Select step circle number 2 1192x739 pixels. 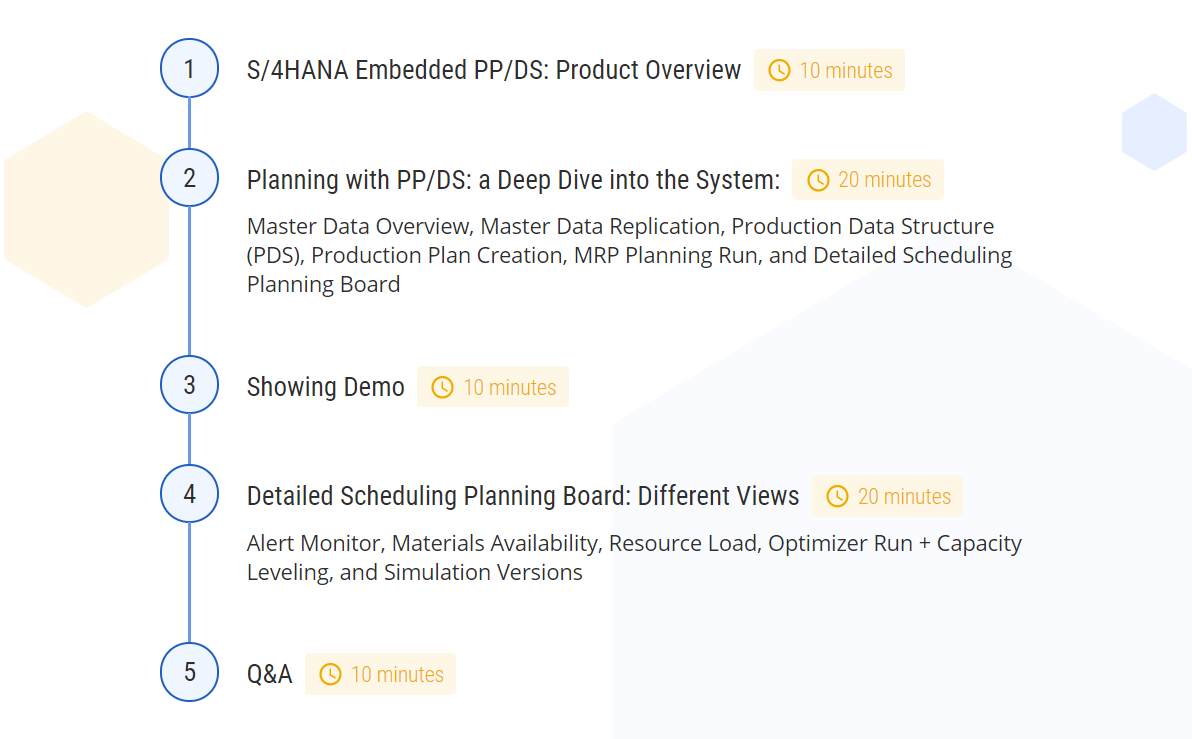pos(189,178)
